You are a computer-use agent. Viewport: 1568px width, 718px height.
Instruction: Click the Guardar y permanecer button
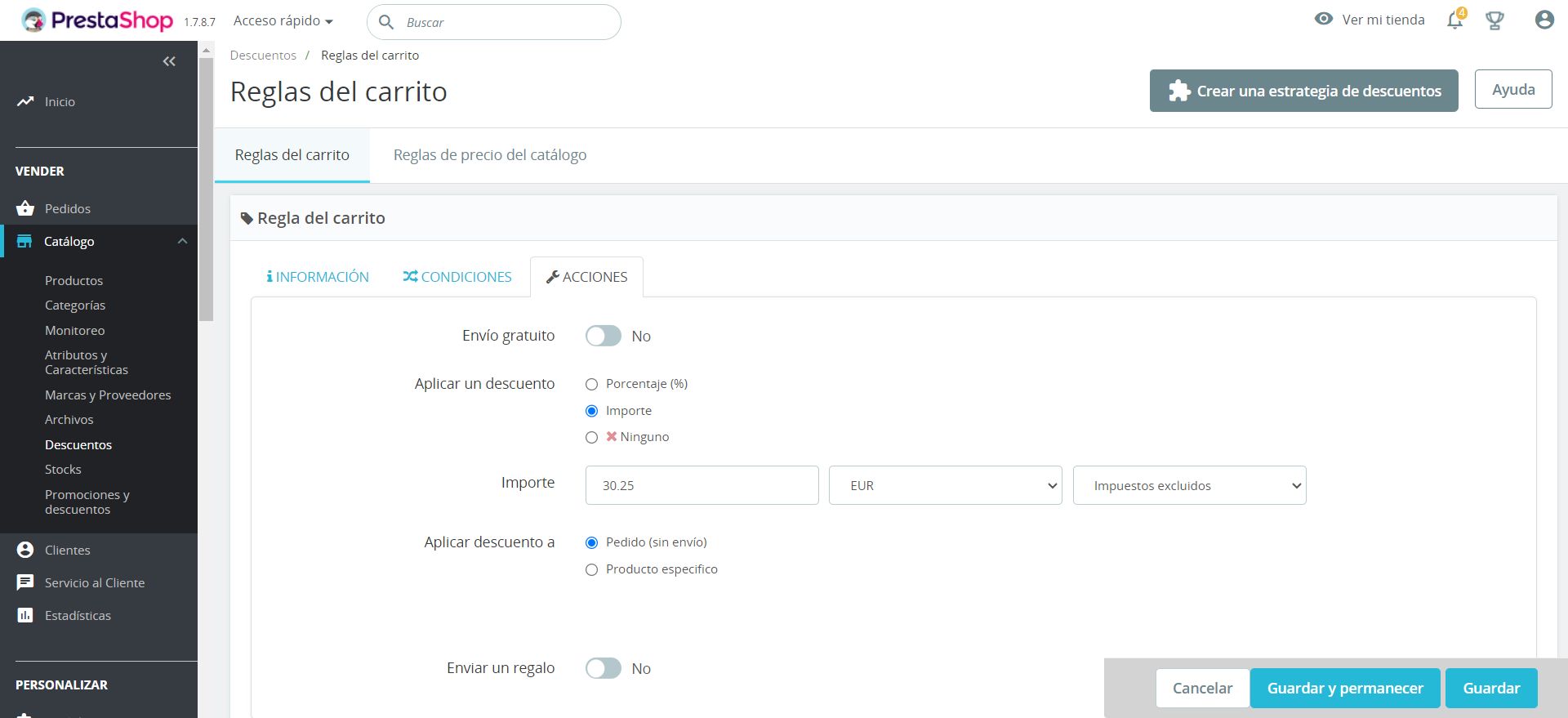[x=1345, y=688]
